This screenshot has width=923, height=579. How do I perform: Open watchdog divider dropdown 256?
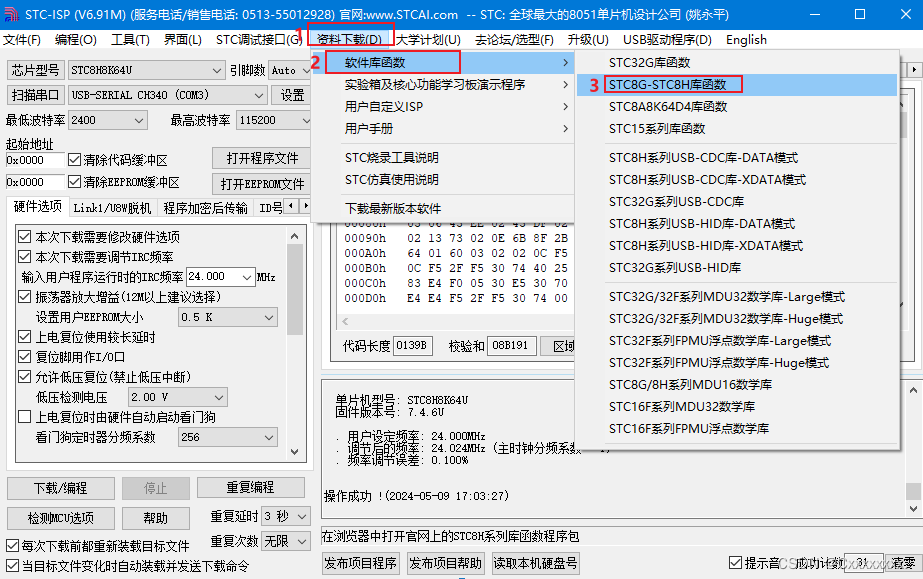(228, 437)
